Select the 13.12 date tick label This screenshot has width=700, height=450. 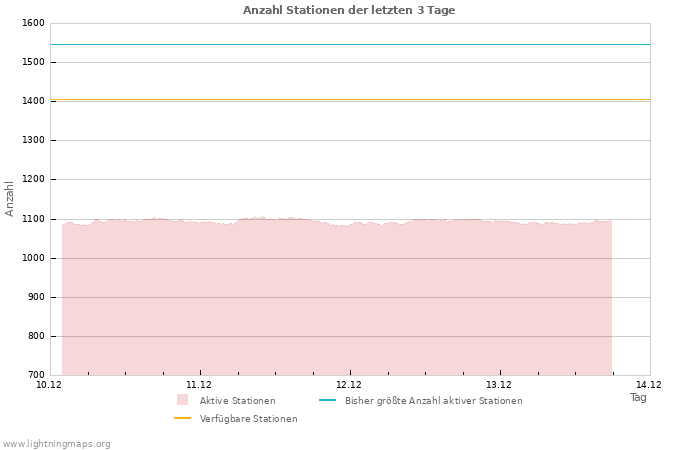499,385
